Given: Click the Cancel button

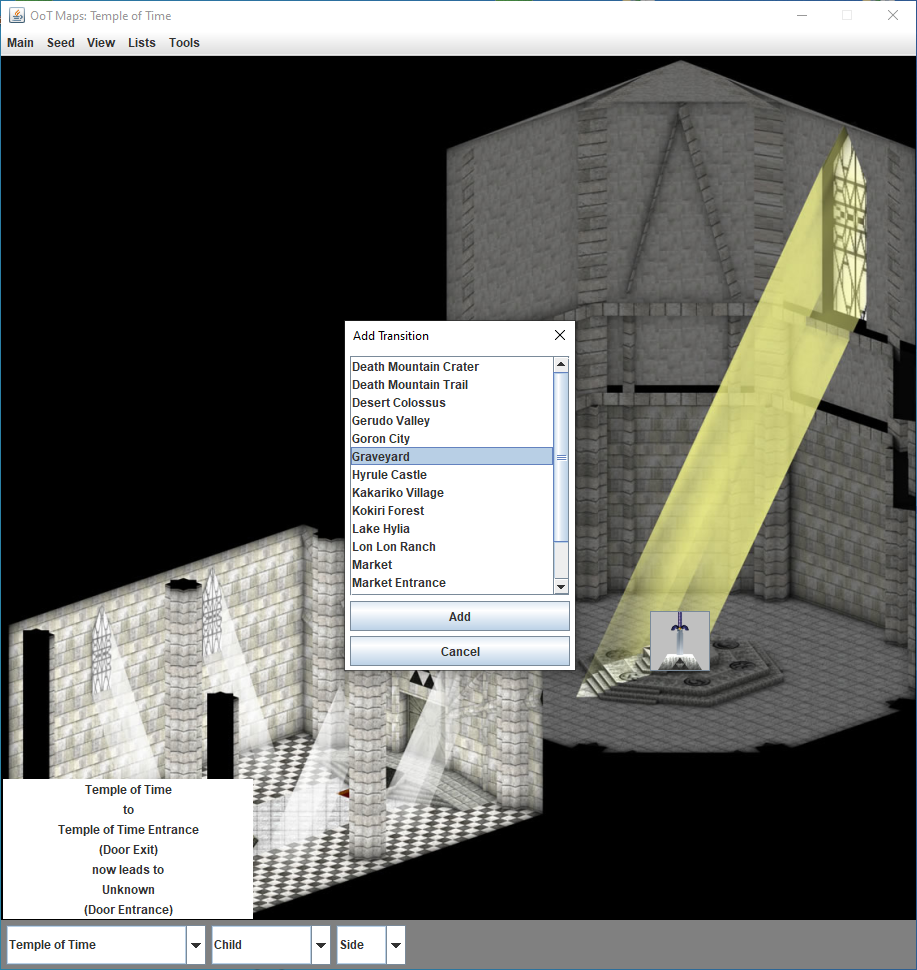Looking at the screenshot, I should [459, 651].
